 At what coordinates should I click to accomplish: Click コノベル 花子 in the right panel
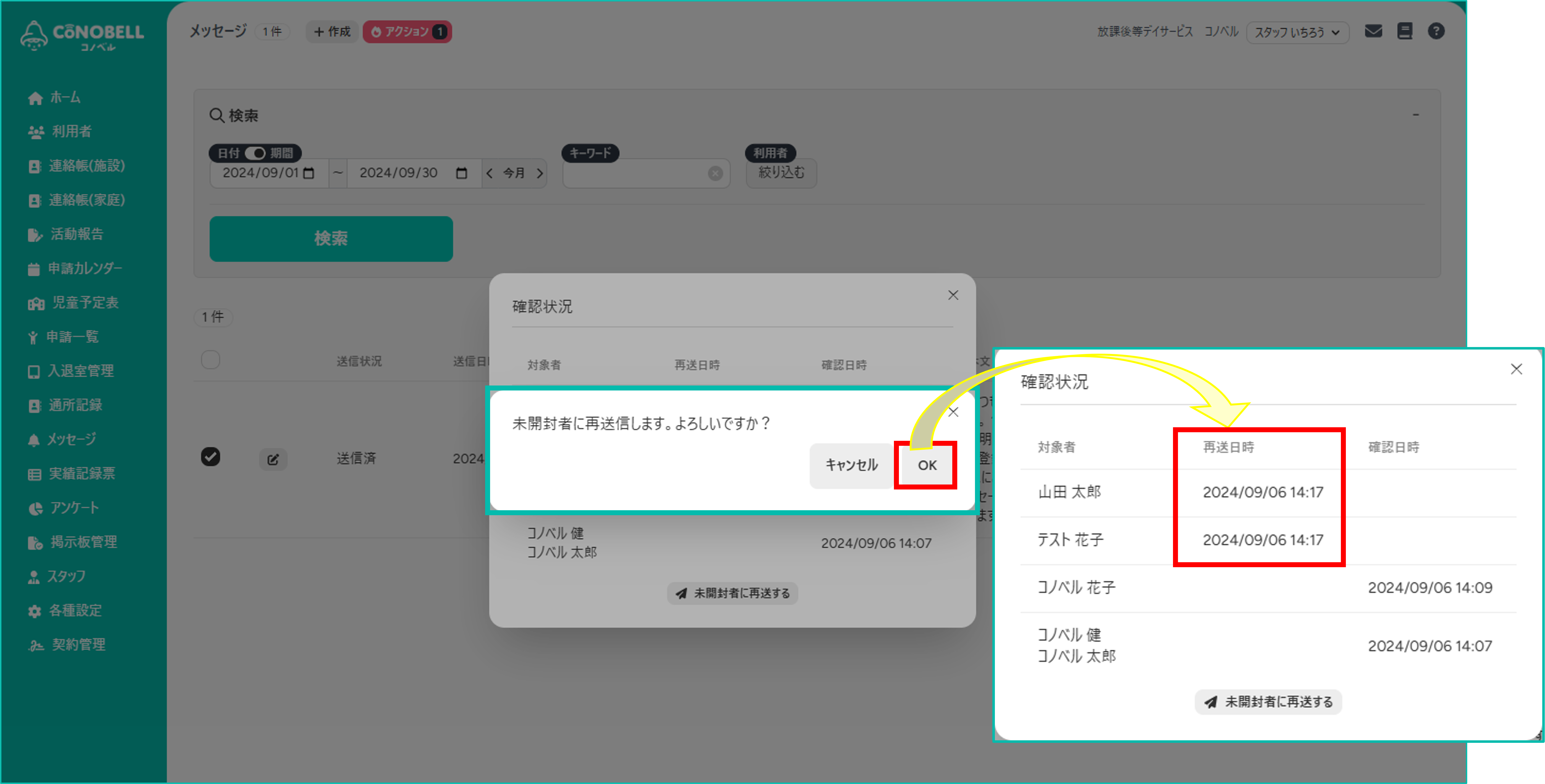tap(1076, 587)
